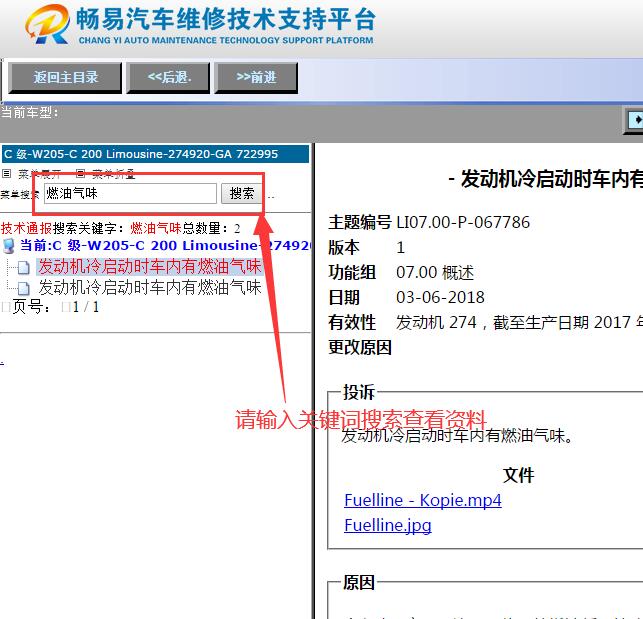Go forward with the >>前进 button
This screenshot has width=643, height=619.
click(x=256, y=78)
